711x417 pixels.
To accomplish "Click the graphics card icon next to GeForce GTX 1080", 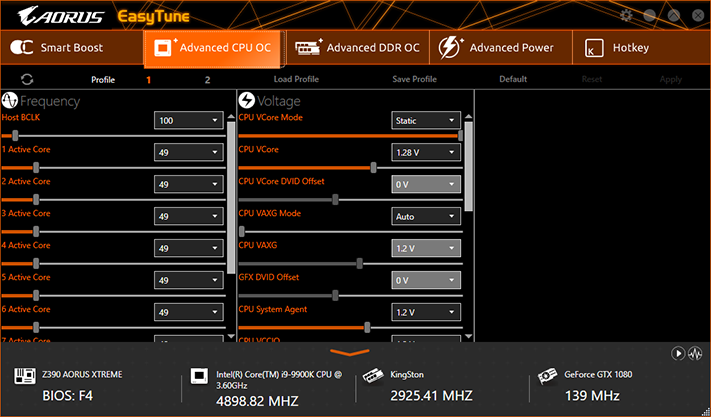I will coord(548,376).
